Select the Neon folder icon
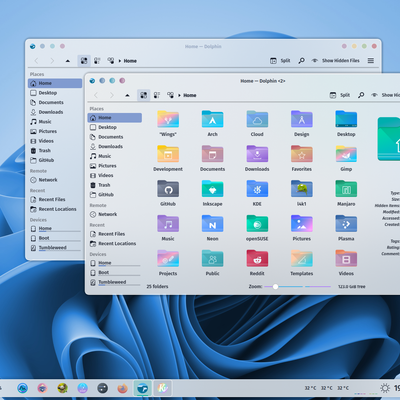 click(x=212, y=224)
